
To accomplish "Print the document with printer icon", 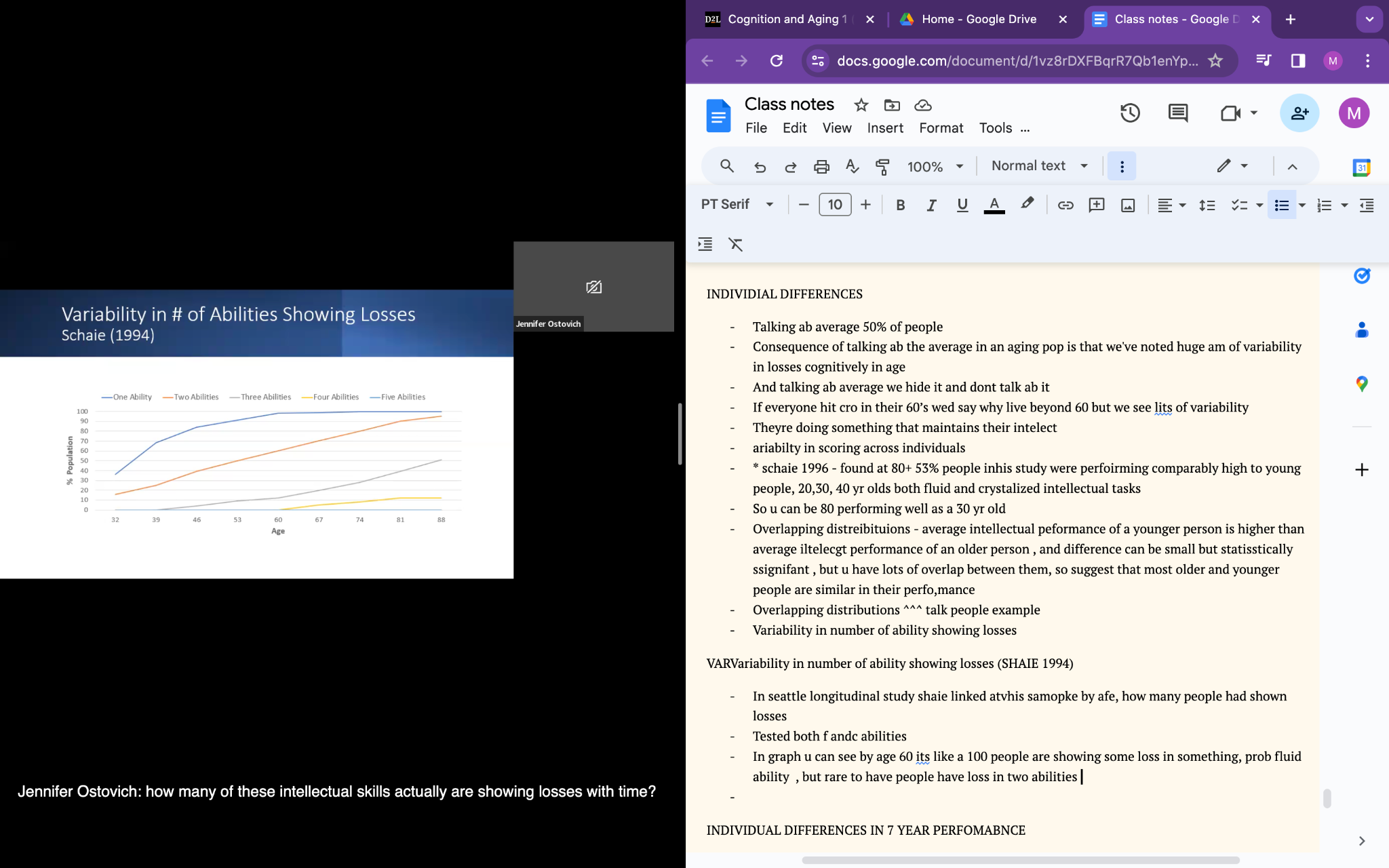I will 821,167.
